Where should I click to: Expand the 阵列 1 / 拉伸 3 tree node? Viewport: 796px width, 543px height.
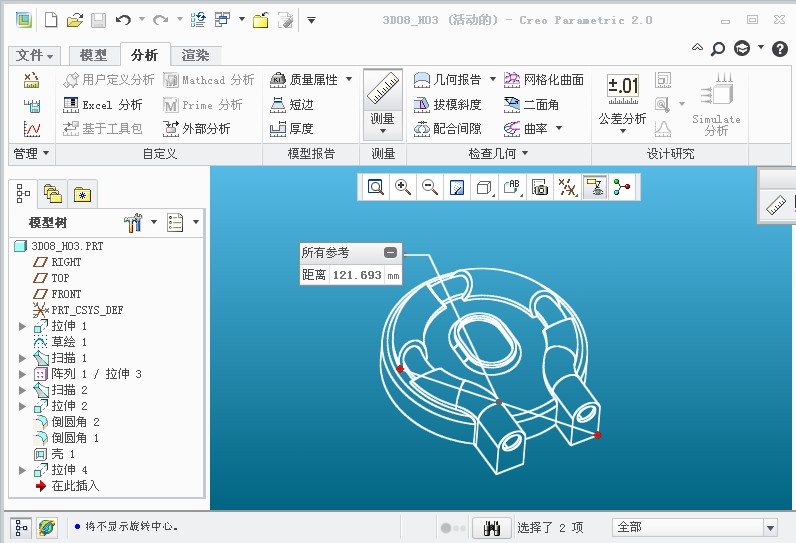click(x=22, y=374)
